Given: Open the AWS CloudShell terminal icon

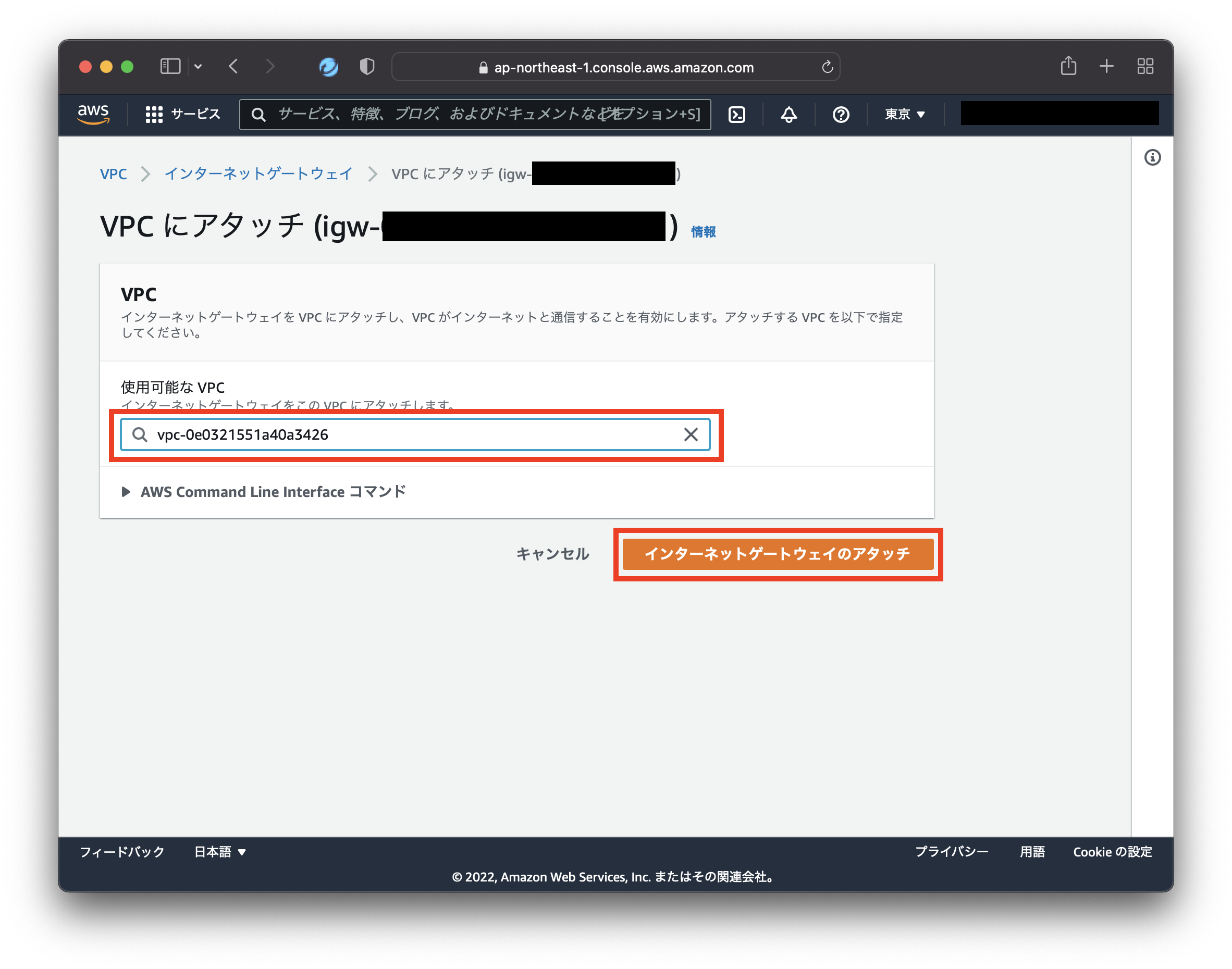Looking at the screenshot, I should (736, 115).
